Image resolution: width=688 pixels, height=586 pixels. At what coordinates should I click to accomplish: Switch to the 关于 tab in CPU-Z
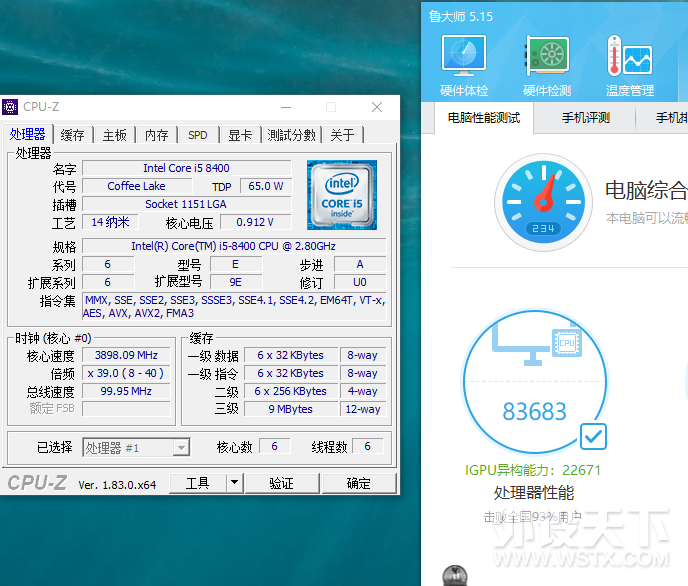click(x=342, y=135)
